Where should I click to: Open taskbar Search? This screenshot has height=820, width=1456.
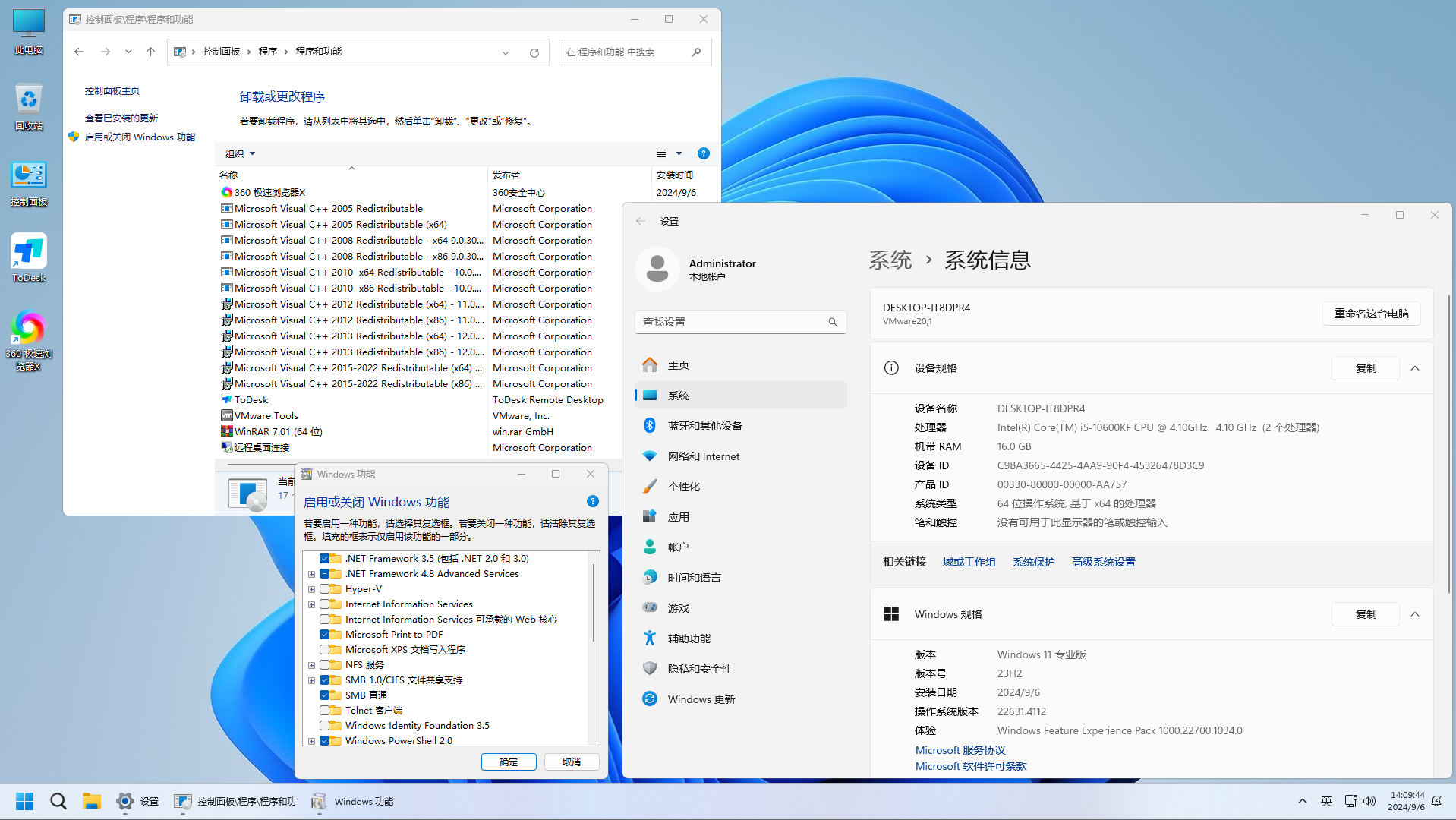[x=58, y=801]
